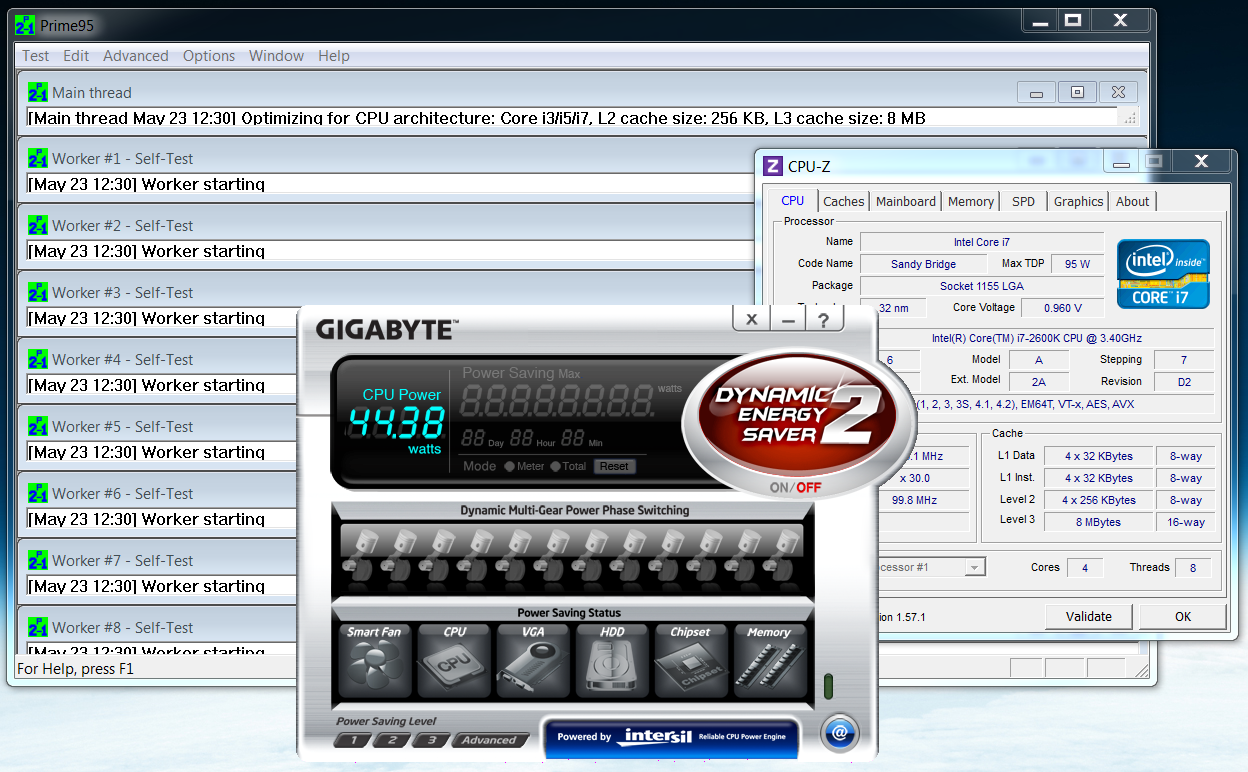The image size is (1248, 772).
Task: Select the CPU tab in CPU-Z
Action: tap(792, 200)
